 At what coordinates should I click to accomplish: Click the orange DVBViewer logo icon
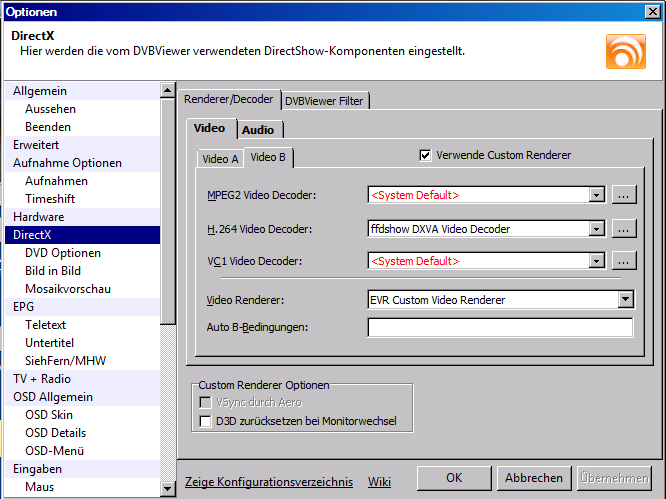pos(625,51)
